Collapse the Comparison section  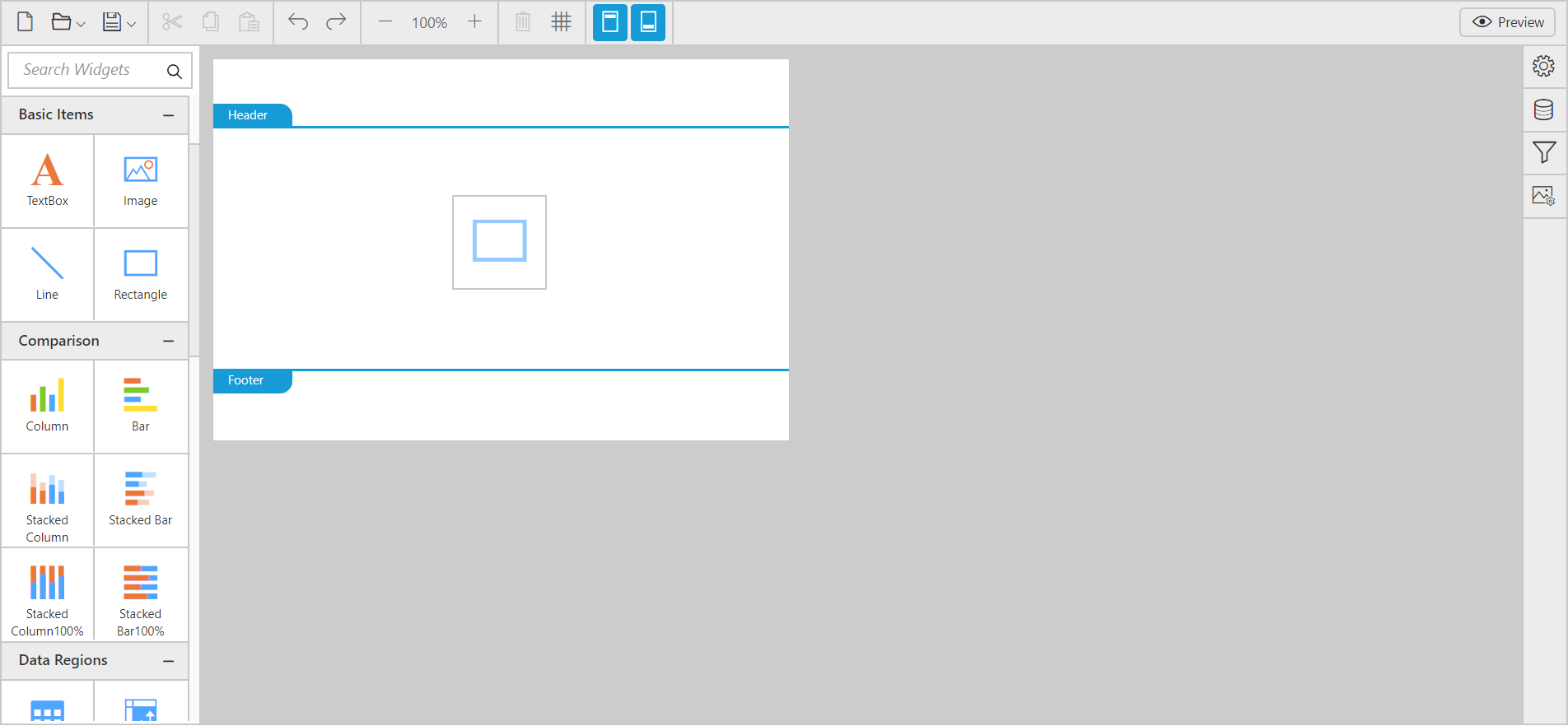[169, 341]
